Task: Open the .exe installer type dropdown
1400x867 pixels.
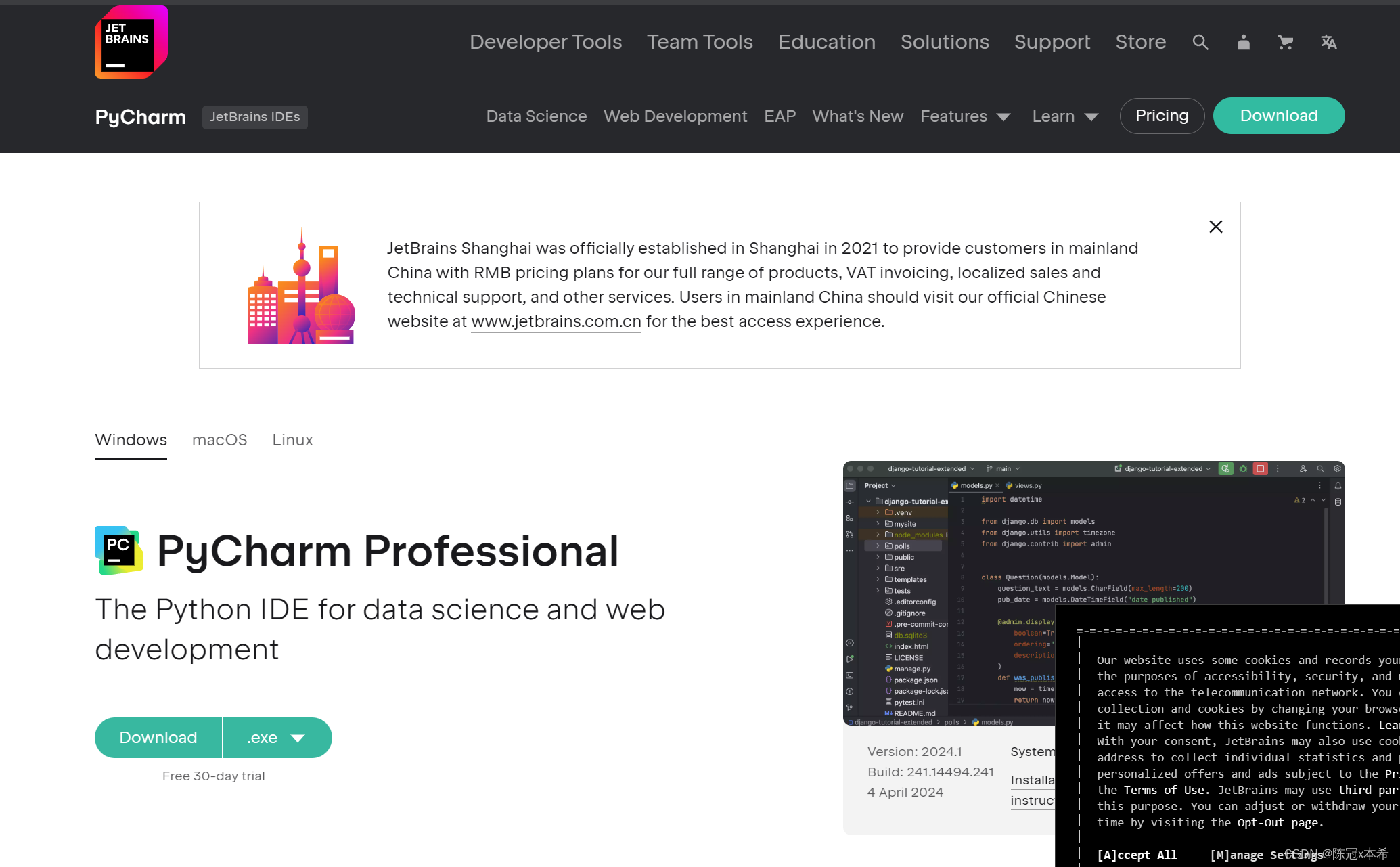Action: coord(277,738)
